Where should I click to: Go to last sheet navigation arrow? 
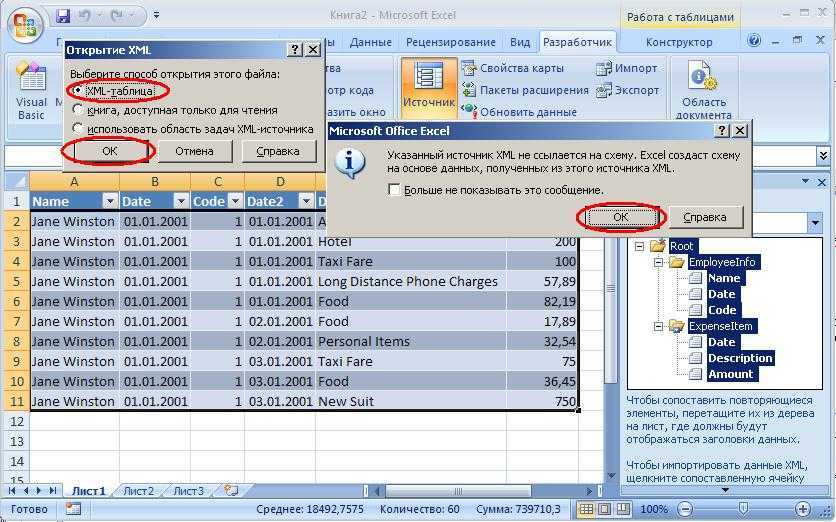click(x=53, y=490)
